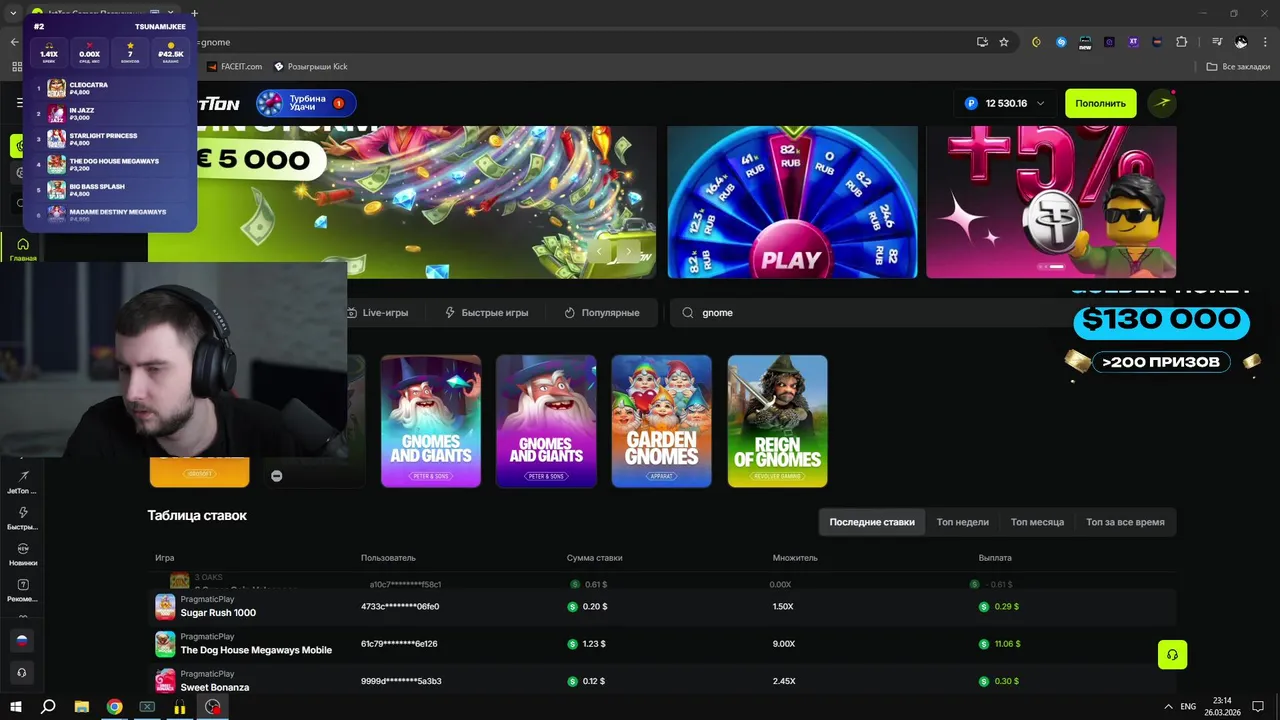Click the jet plane icon beside Пополнить
The width and height of the screenshot is (1280, 720).
tap(1161, 103)
